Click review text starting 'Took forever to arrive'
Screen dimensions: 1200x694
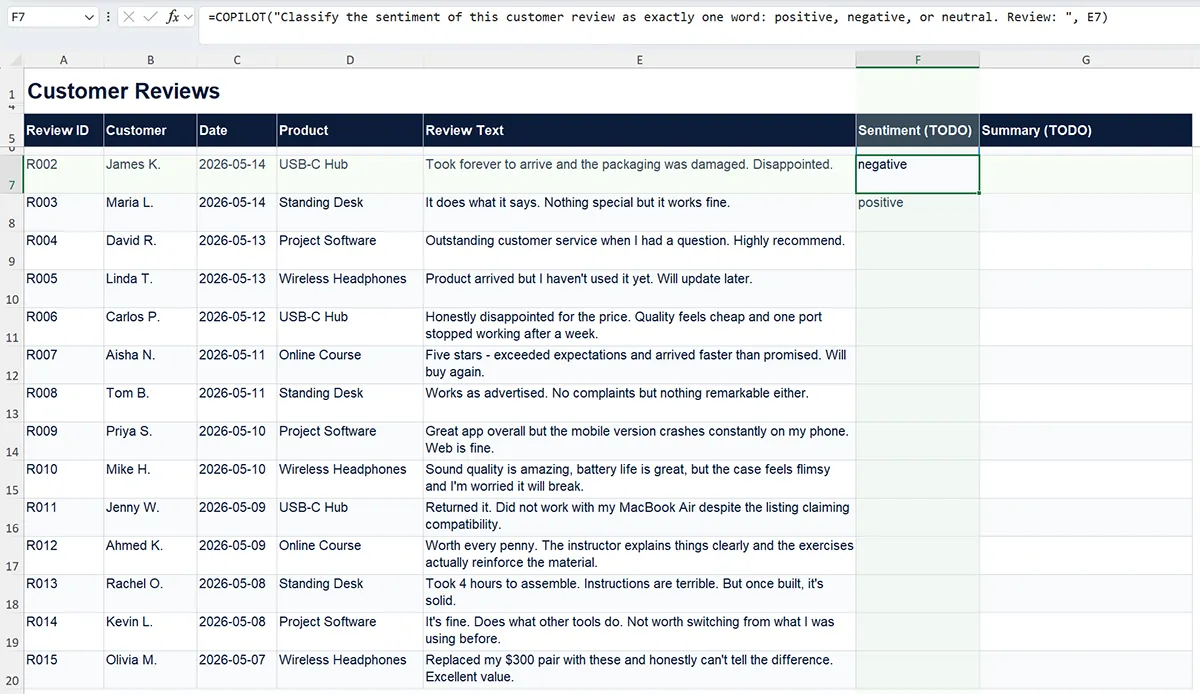629,164
